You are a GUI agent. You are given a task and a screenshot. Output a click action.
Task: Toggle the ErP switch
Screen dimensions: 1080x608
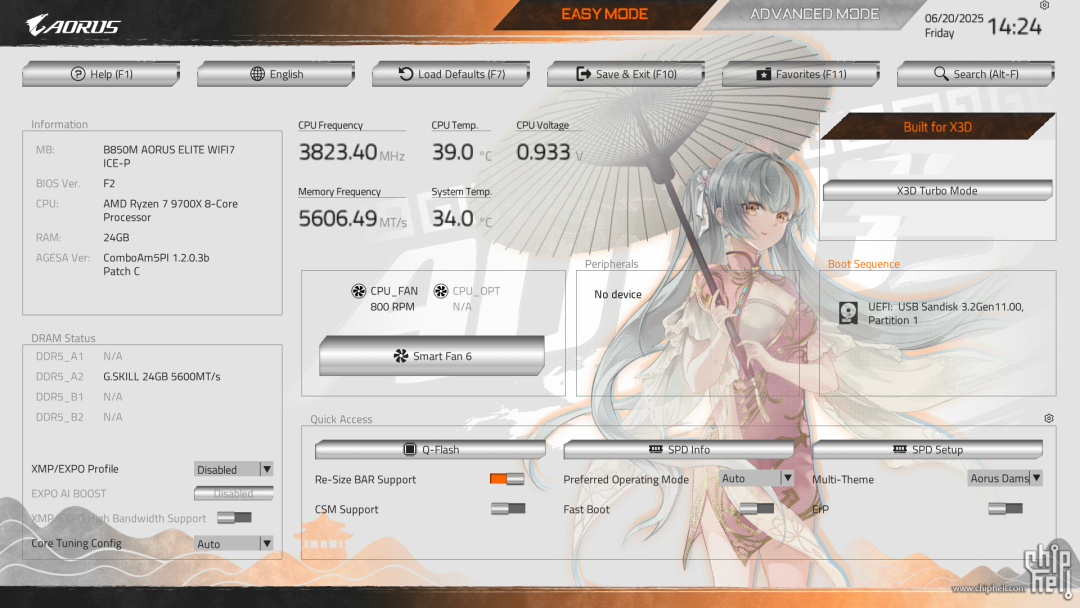tap(1006, 509)
